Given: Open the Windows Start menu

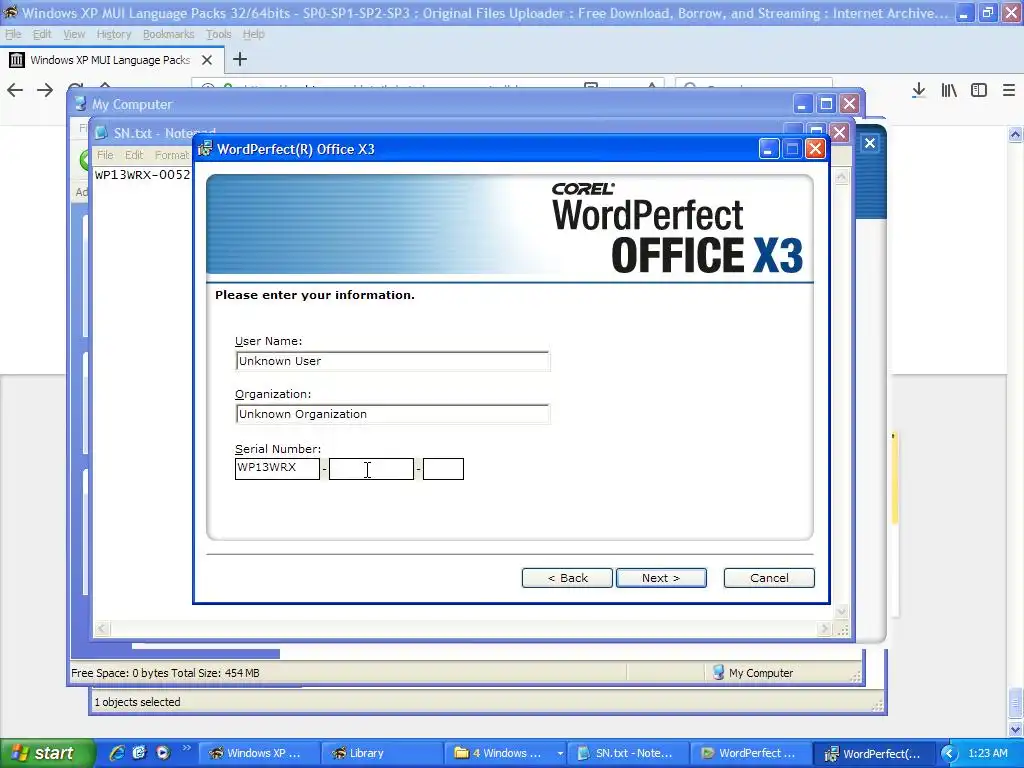Looking at the screenshot, I should (47, 753).
